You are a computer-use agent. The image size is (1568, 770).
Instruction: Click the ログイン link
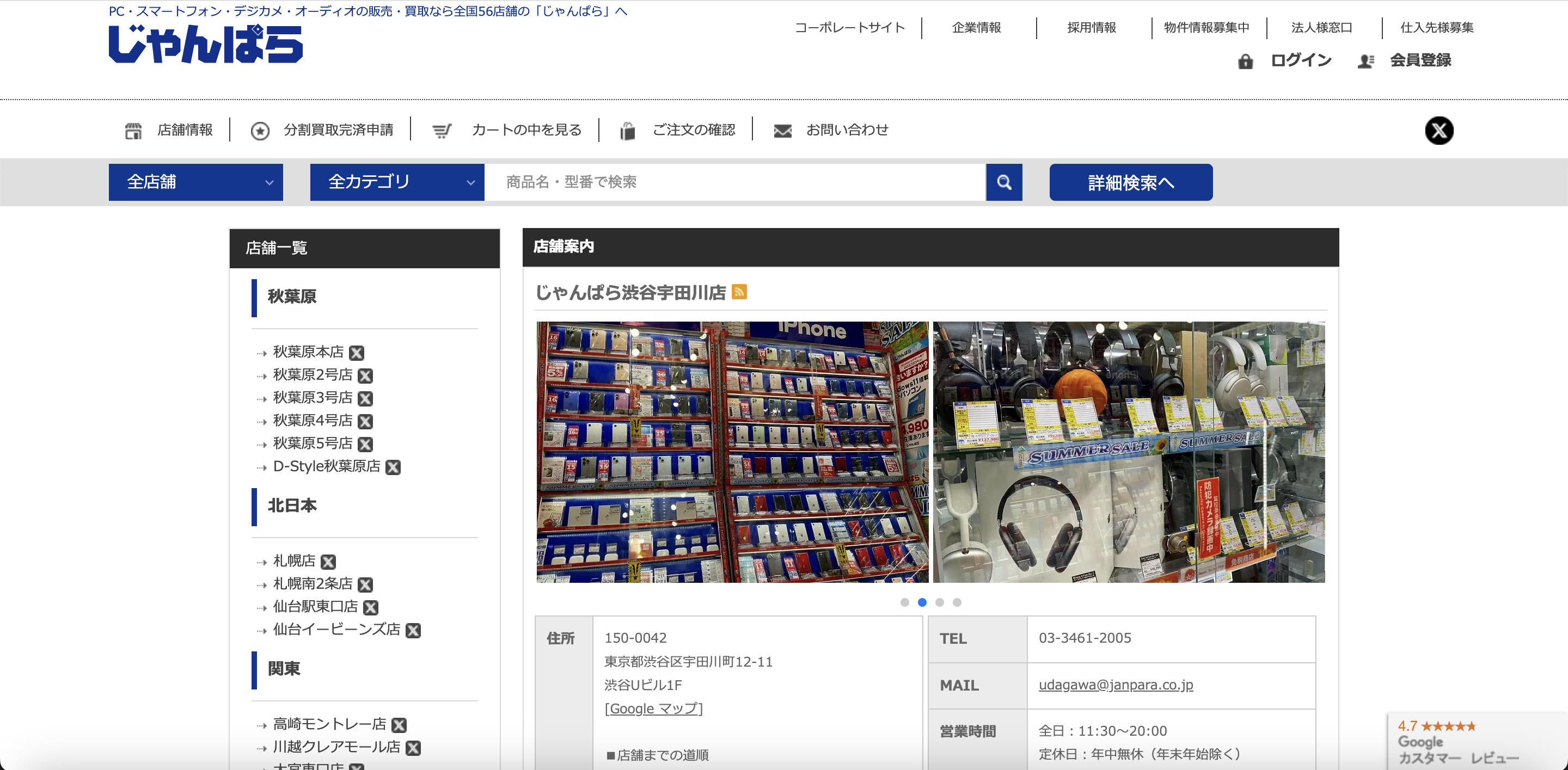tap(1301, 60)
